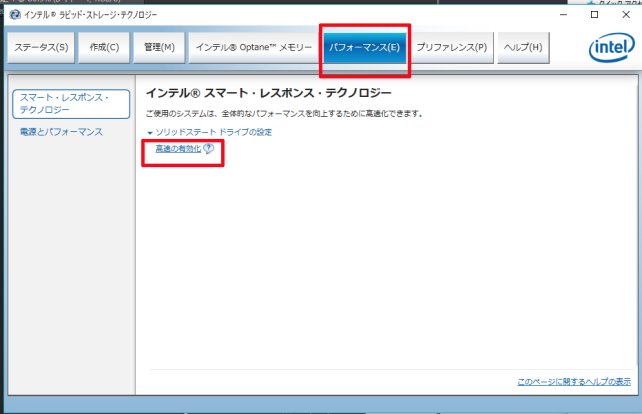Minimize the Rapid Storage window
The width and height of the screenshot is (642, 414).
[x=563, y=15]
